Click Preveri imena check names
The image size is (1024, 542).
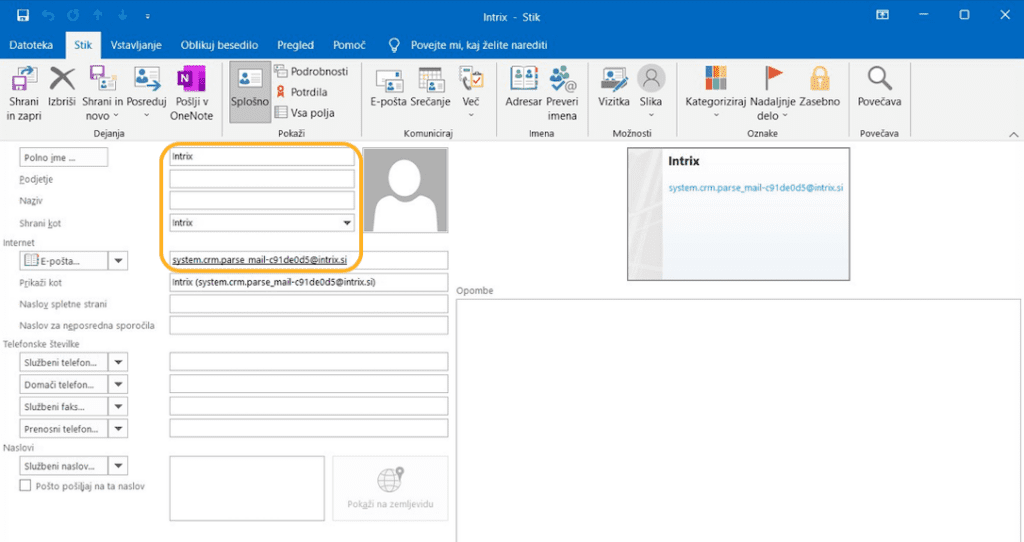(x=562, y=93)
